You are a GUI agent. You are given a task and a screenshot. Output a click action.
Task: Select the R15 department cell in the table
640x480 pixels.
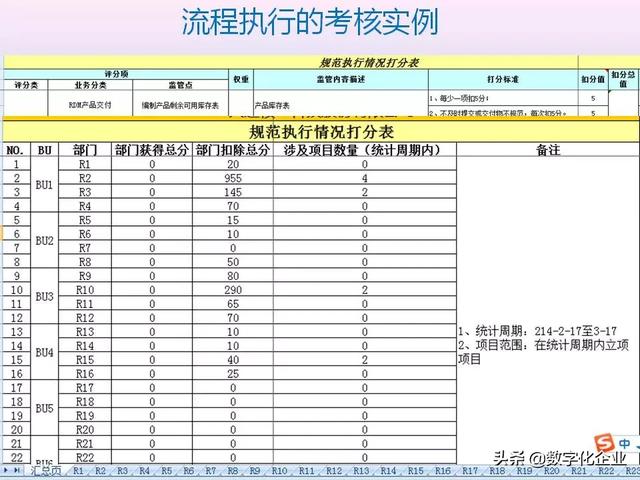[85, 360]
